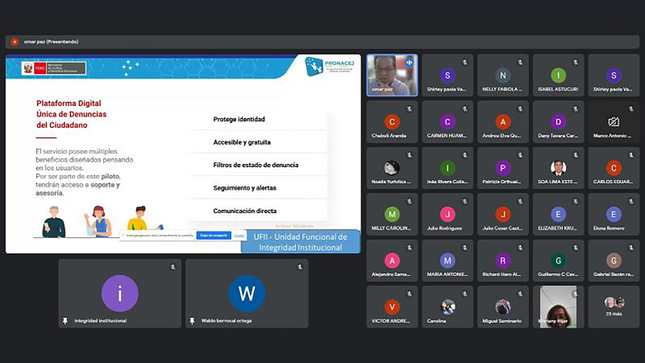
Task: Click 'Comunicación directa' row on slide
Action: coord(259,211)
